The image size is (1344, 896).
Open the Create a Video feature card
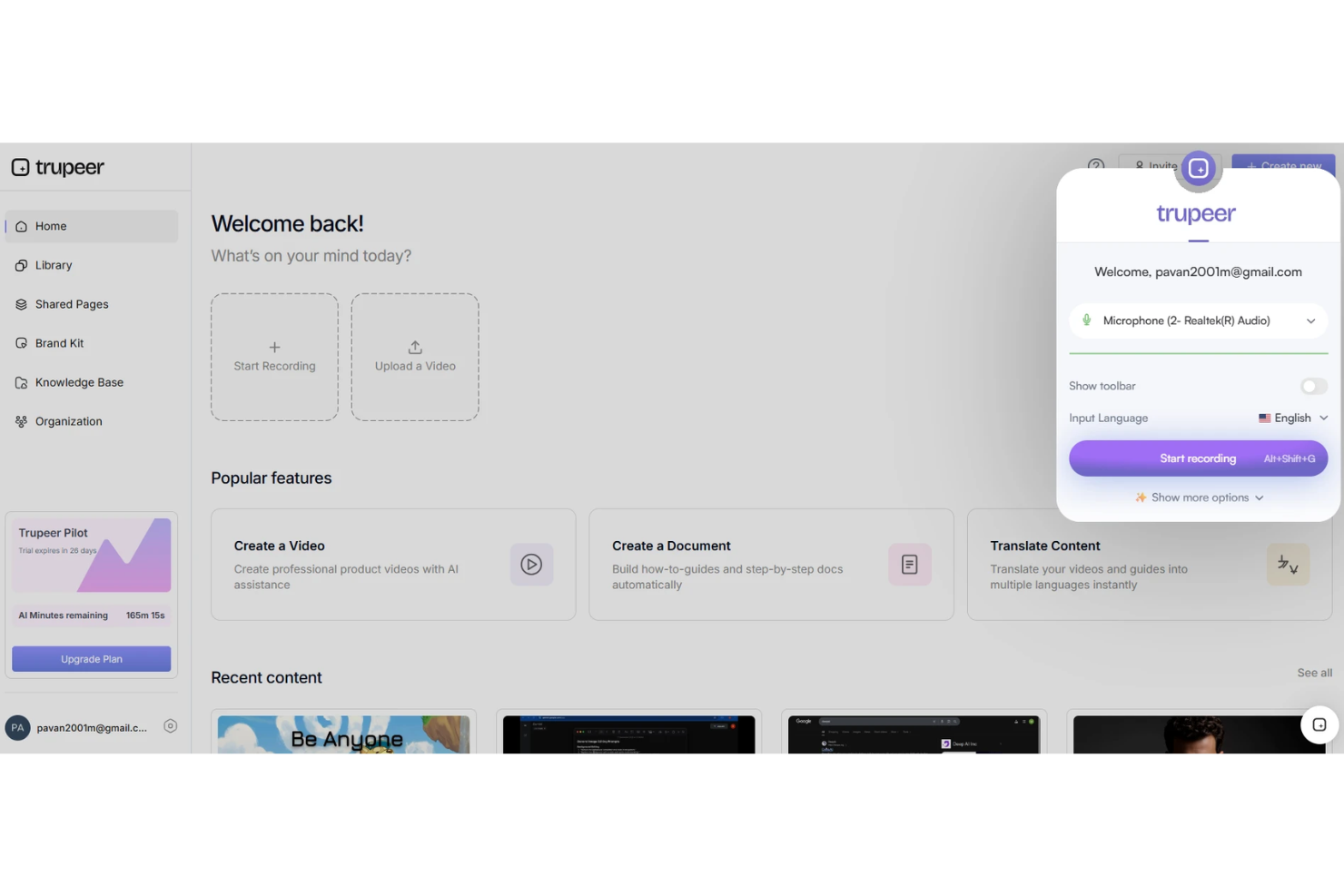[393, 565]
